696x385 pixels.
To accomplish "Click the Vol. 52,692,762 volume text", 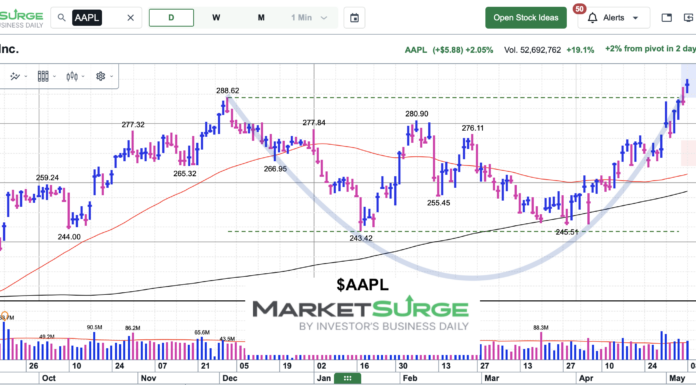I will [532, 50].
